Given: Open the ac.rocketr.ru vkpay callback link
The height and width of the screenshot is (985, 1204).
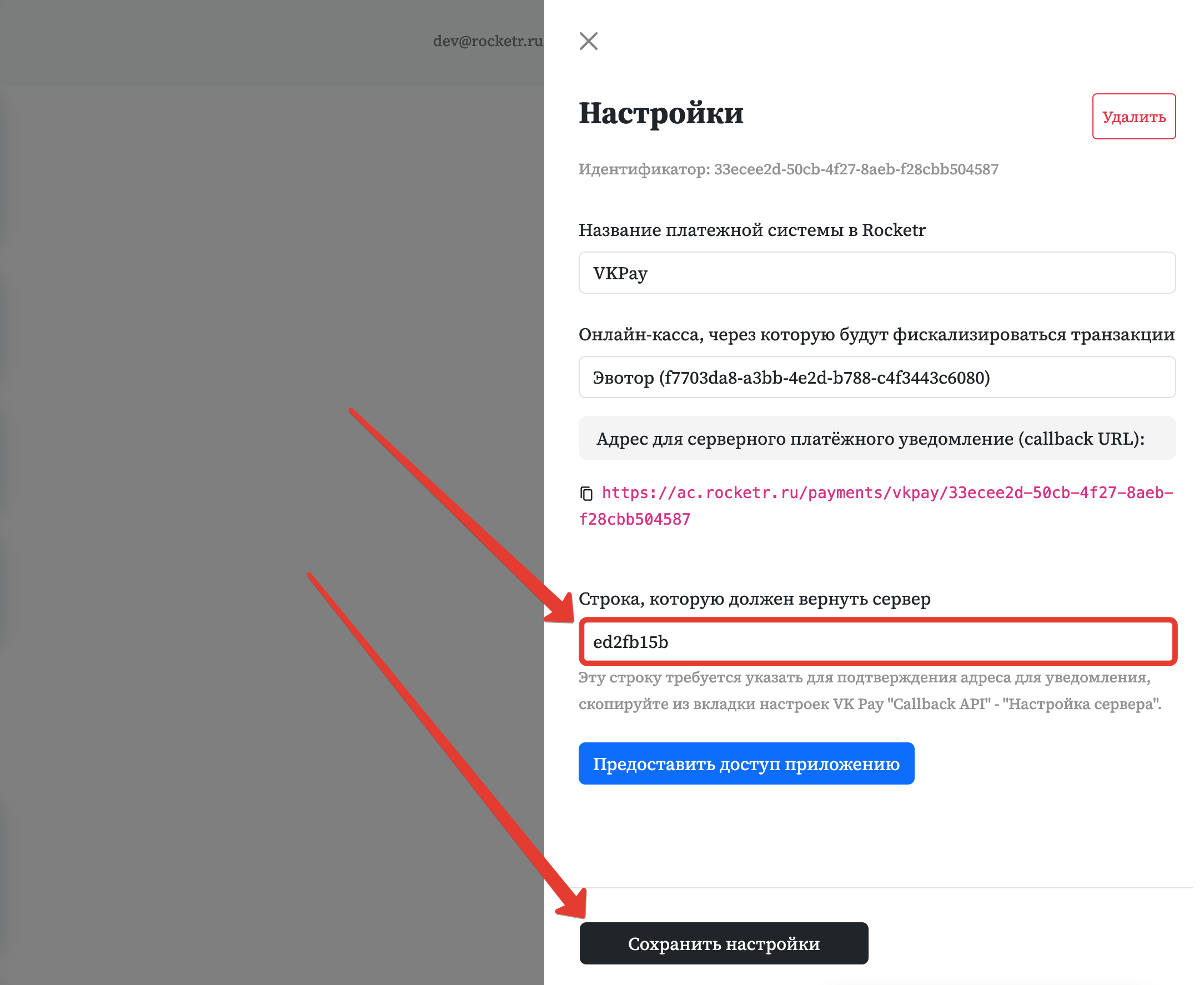Looking at the screenshot, I should tap(885, 493).
